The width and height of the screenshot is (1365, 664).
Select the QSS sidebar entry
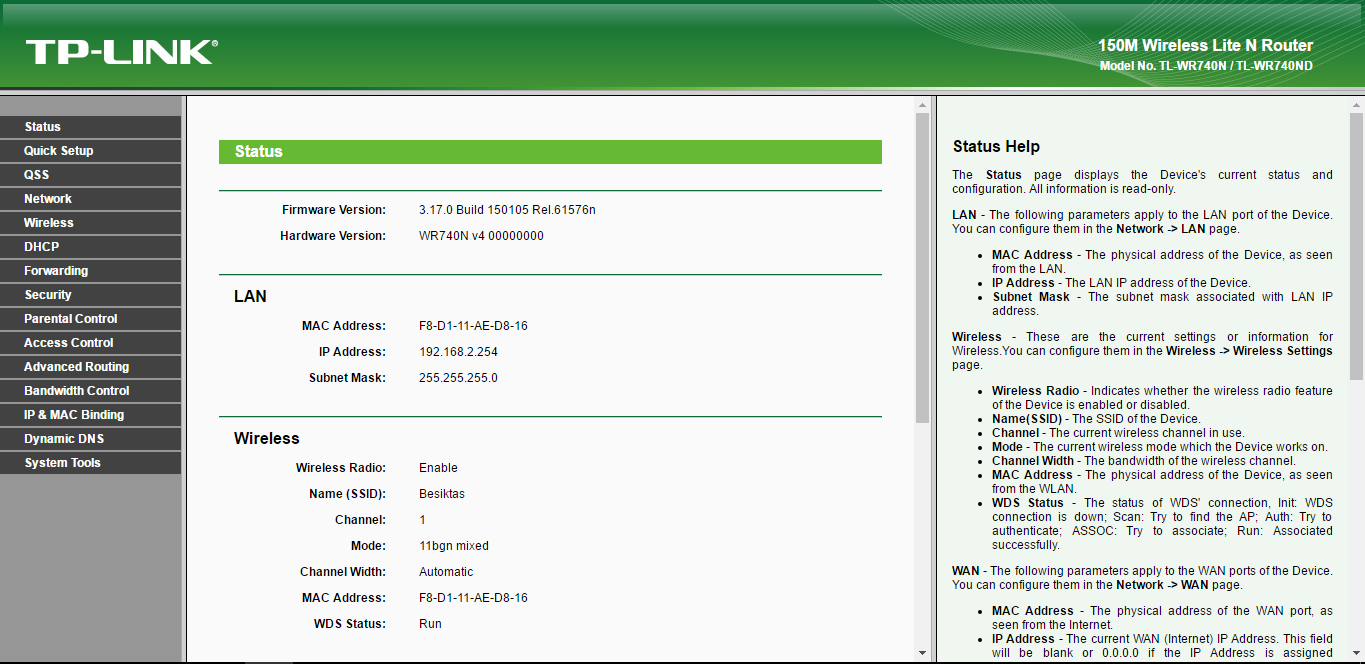(90, 175)
